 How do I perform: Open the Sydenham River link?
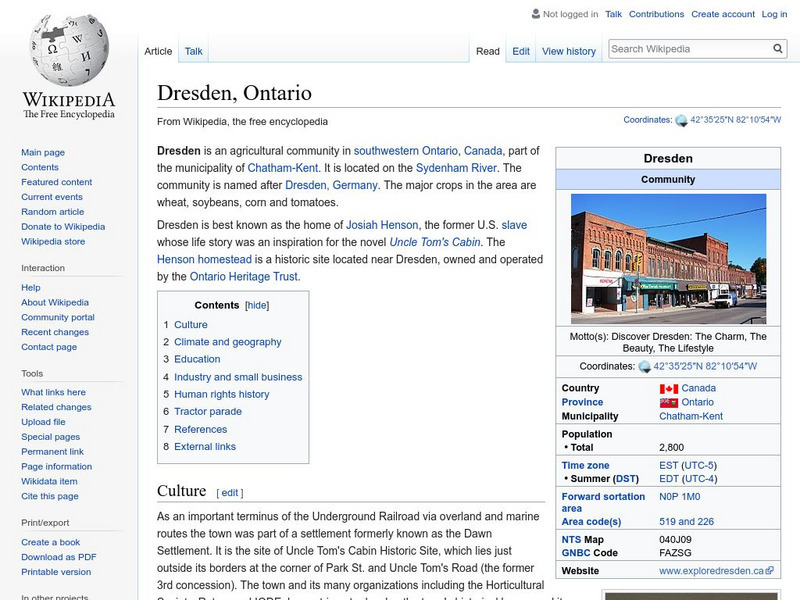coord(456,168)
